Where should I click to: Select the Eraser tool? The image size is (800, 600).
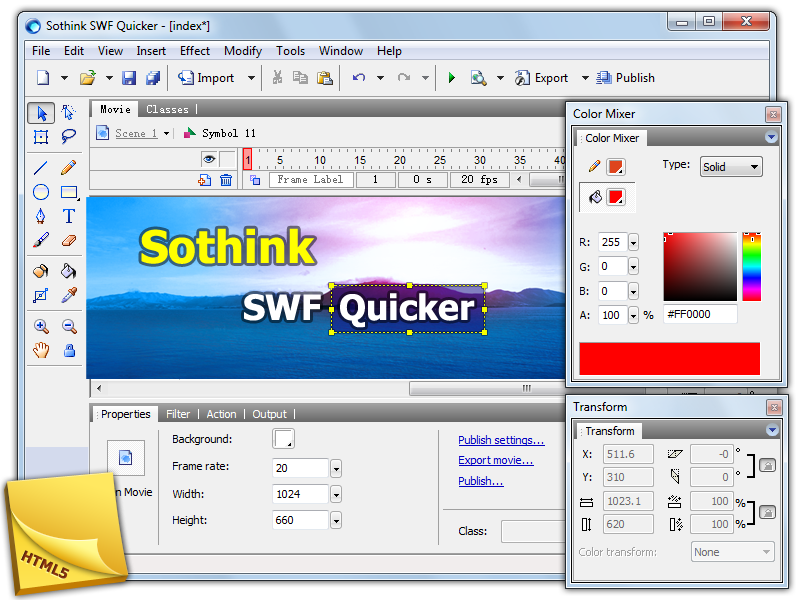pos(69,240)
